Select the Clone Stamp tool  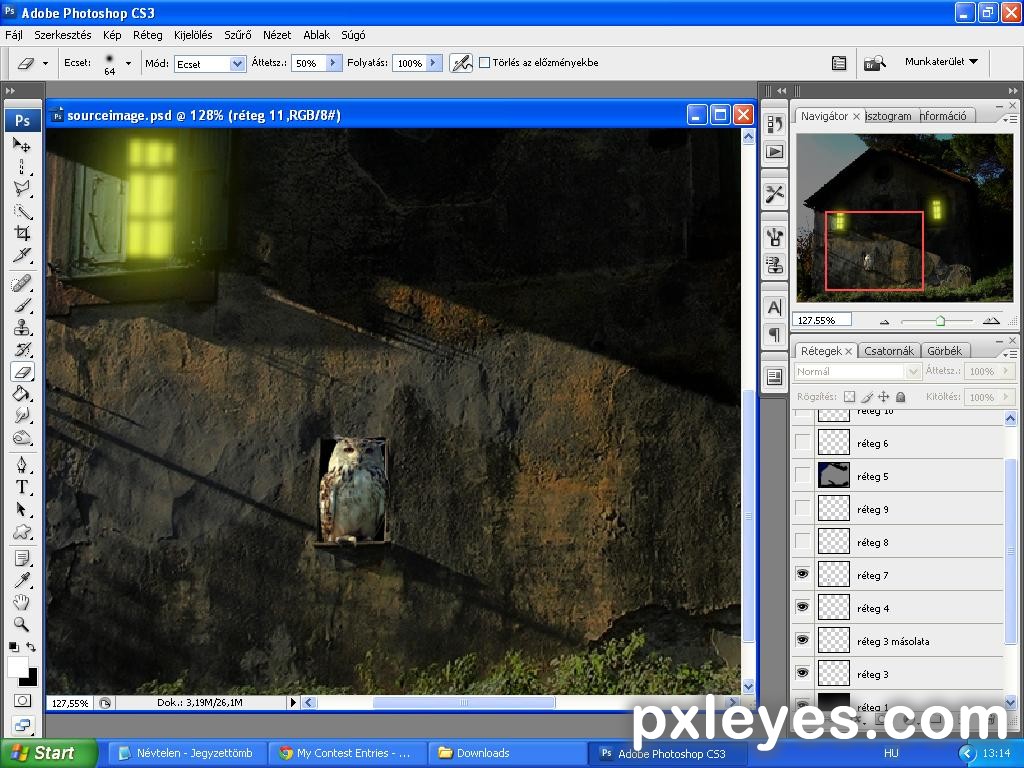[x=22, y=328]
